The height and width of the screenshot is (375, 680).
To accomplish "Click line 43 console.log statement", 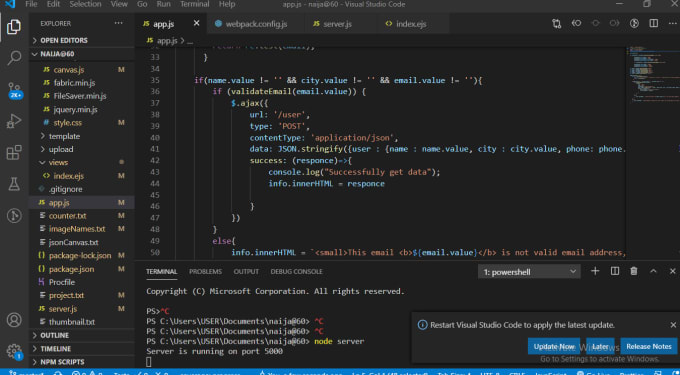I will [x=354, y=172].
